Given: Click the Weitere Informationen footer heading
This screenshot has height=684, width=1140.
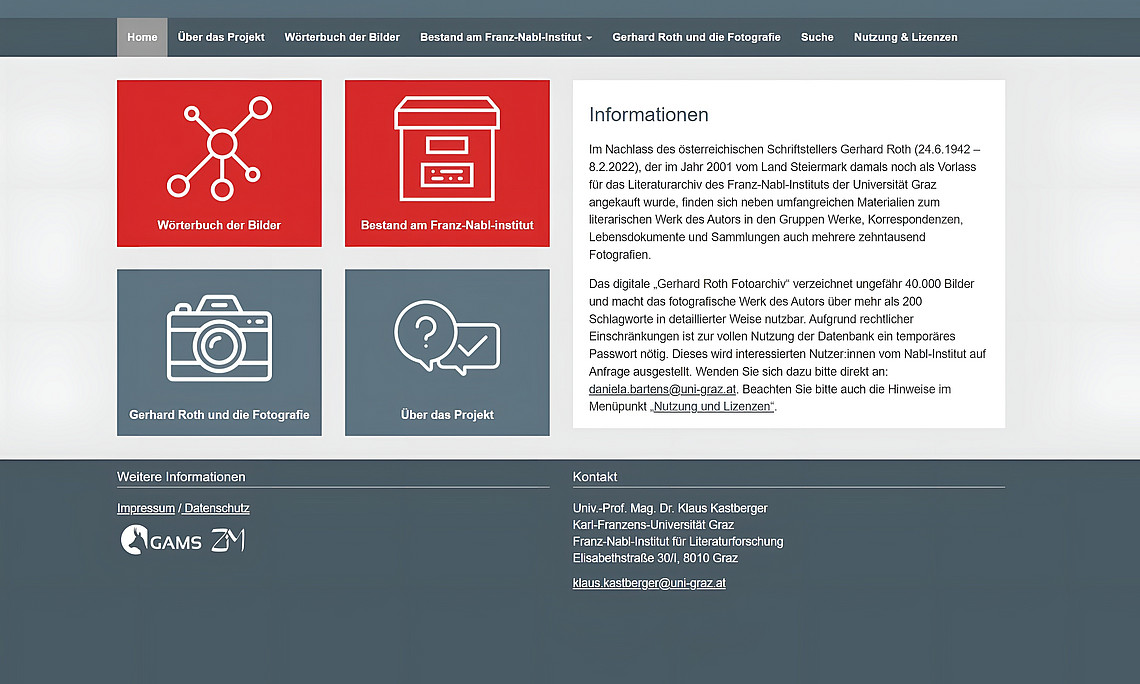Looking at the screenshot, I should pyautogui.click(x=181, y=477).
